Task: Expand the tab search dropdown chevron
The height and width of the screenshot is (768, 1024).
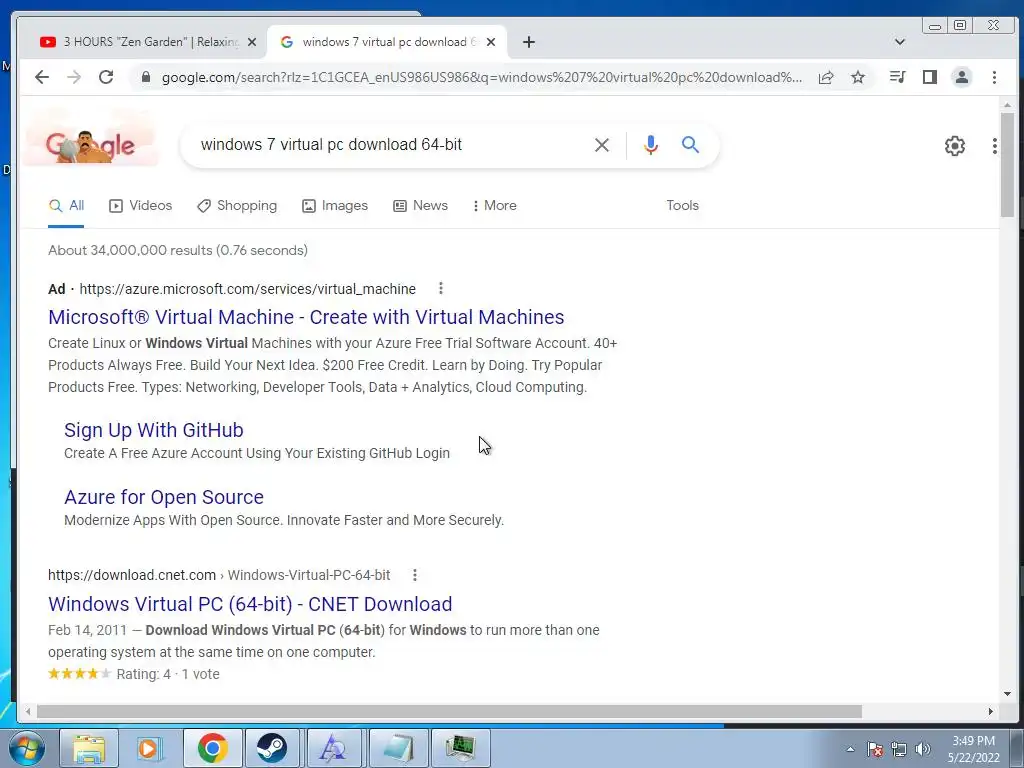Action: (x=900, y=42)
